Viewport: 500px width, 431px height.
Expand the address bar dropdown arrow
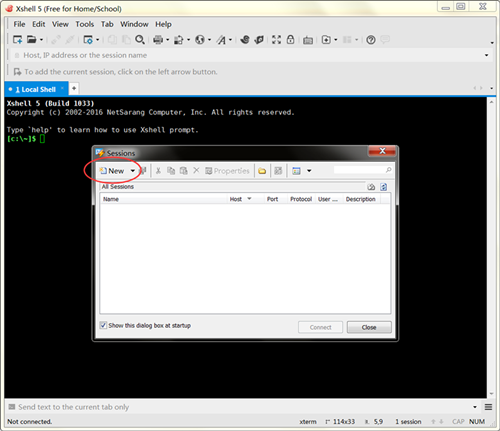pos(486,55)
